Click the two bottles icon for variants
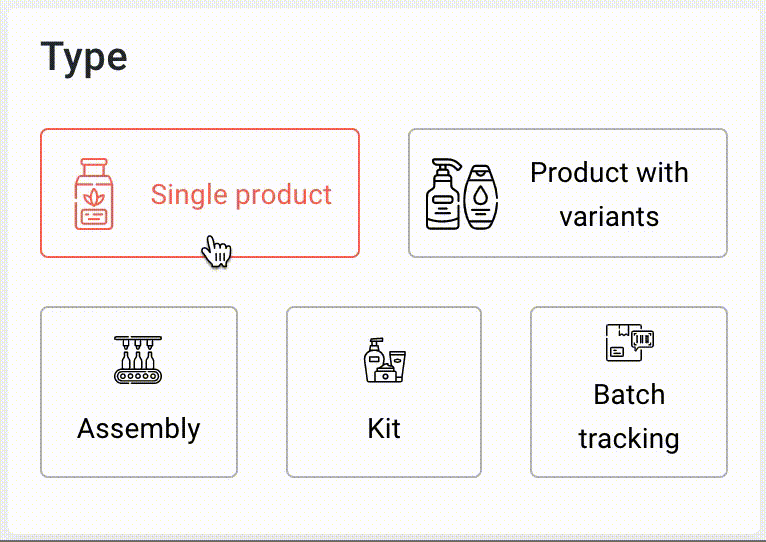 462,194
